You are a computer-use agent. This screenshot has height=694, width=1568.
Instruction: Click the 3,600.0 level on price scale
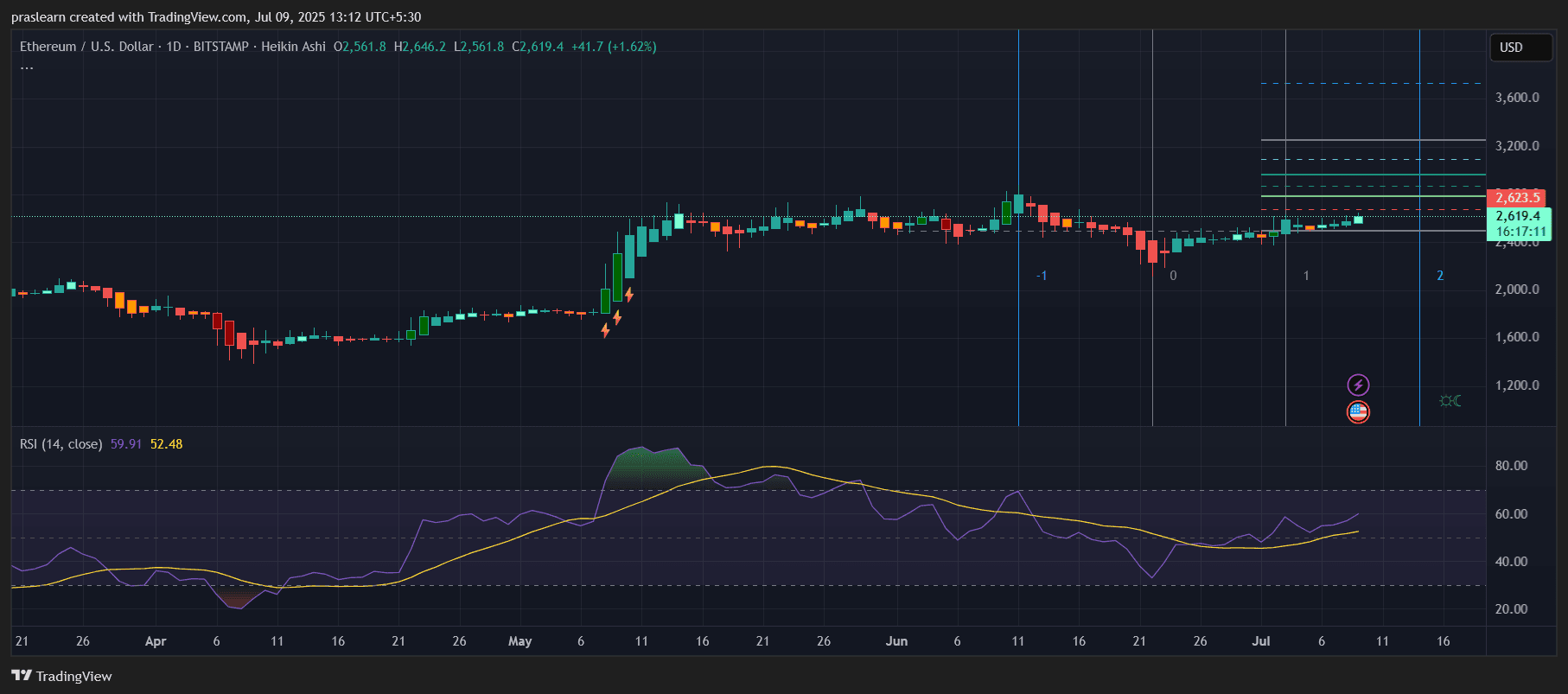pos(1517,98)
